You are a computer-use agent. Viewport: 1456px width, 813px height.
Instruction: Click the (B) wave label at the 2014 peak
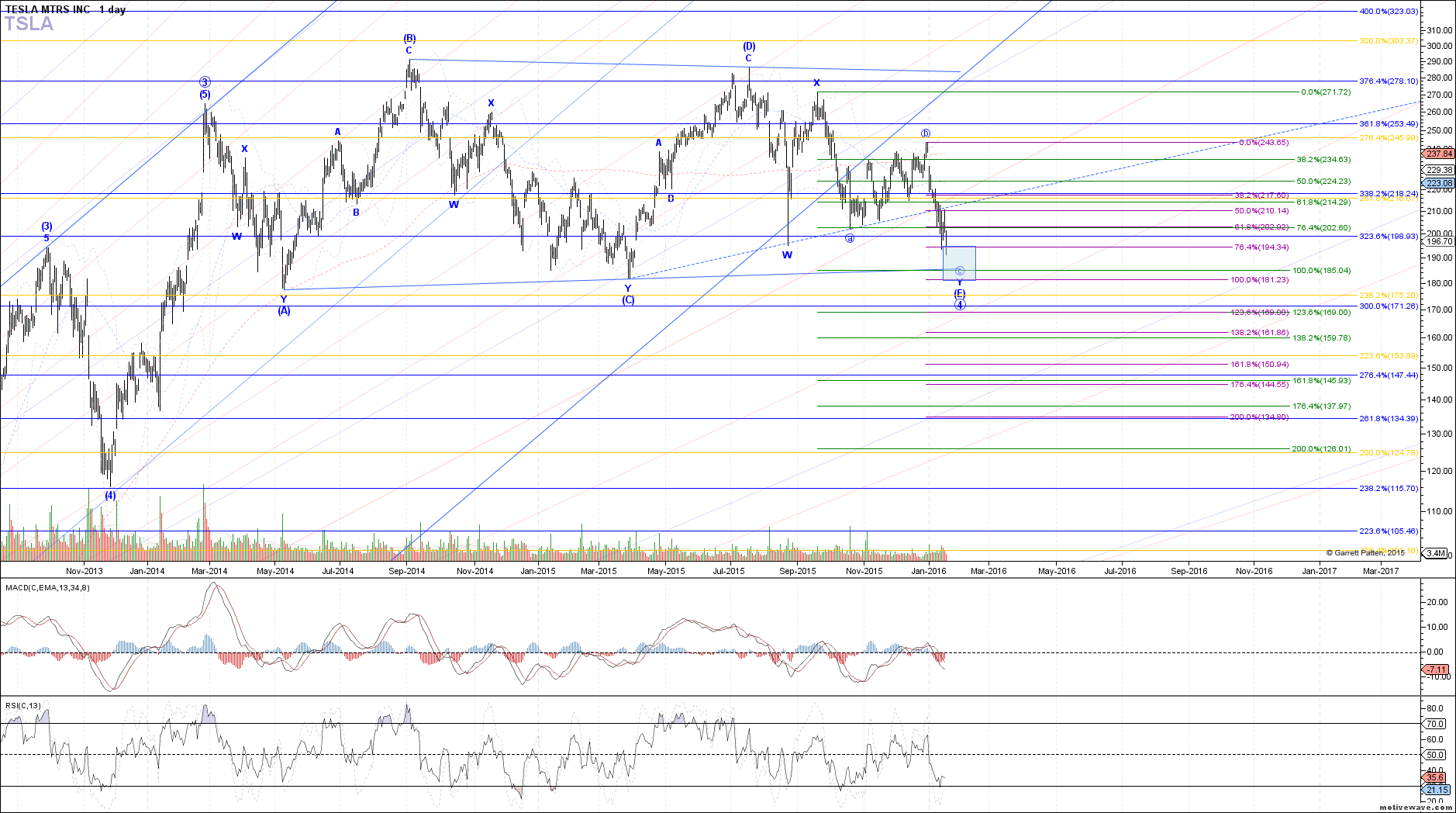click(409, 38)
